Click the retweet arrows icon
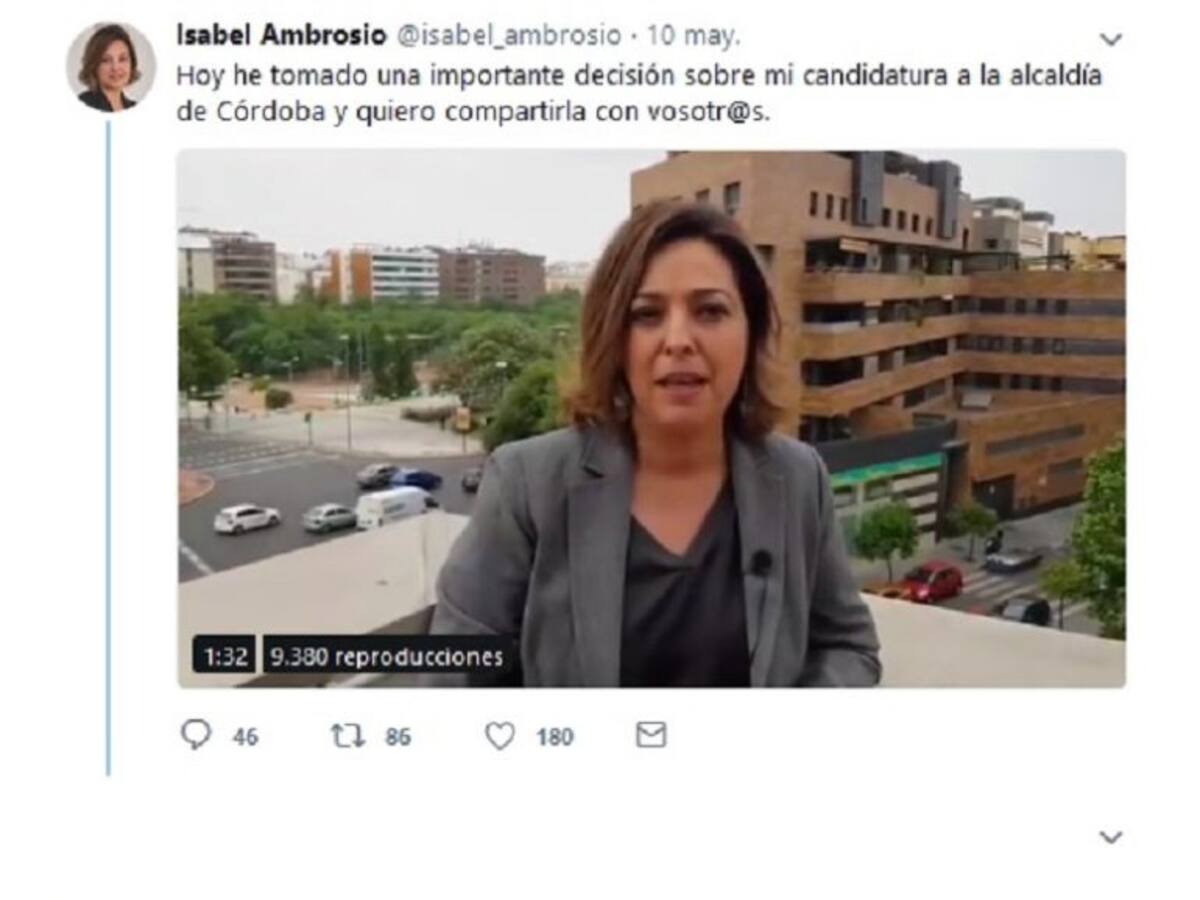 click(x=347, y=736)
